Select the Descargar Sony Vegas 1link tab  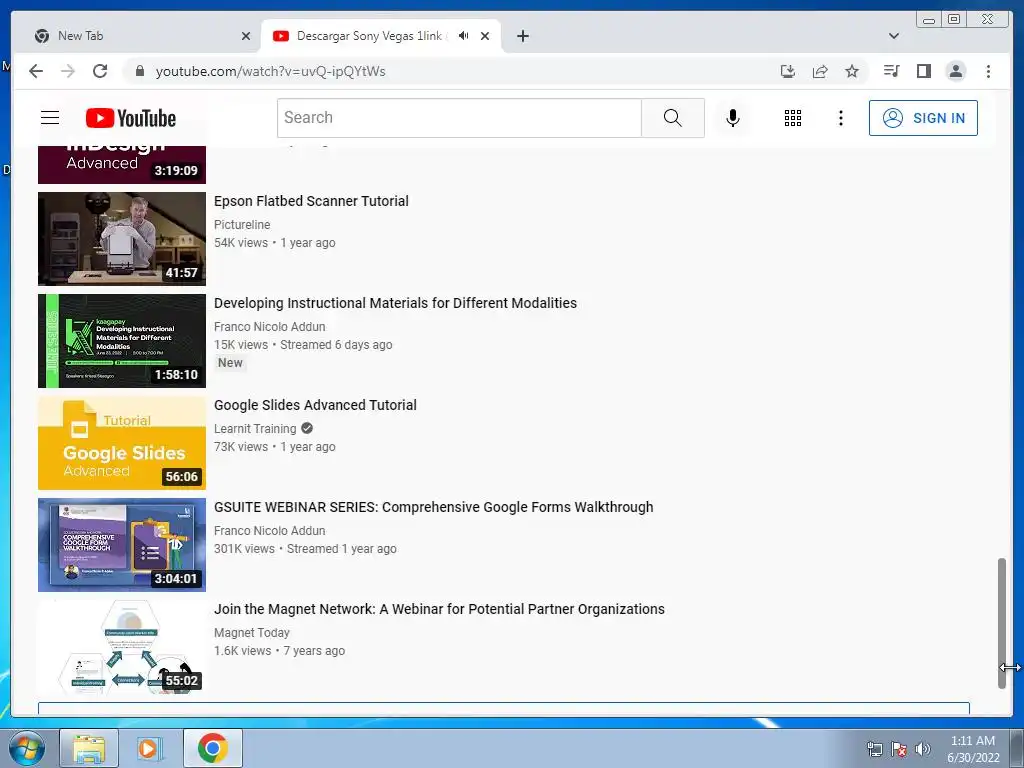click(369, 36)
